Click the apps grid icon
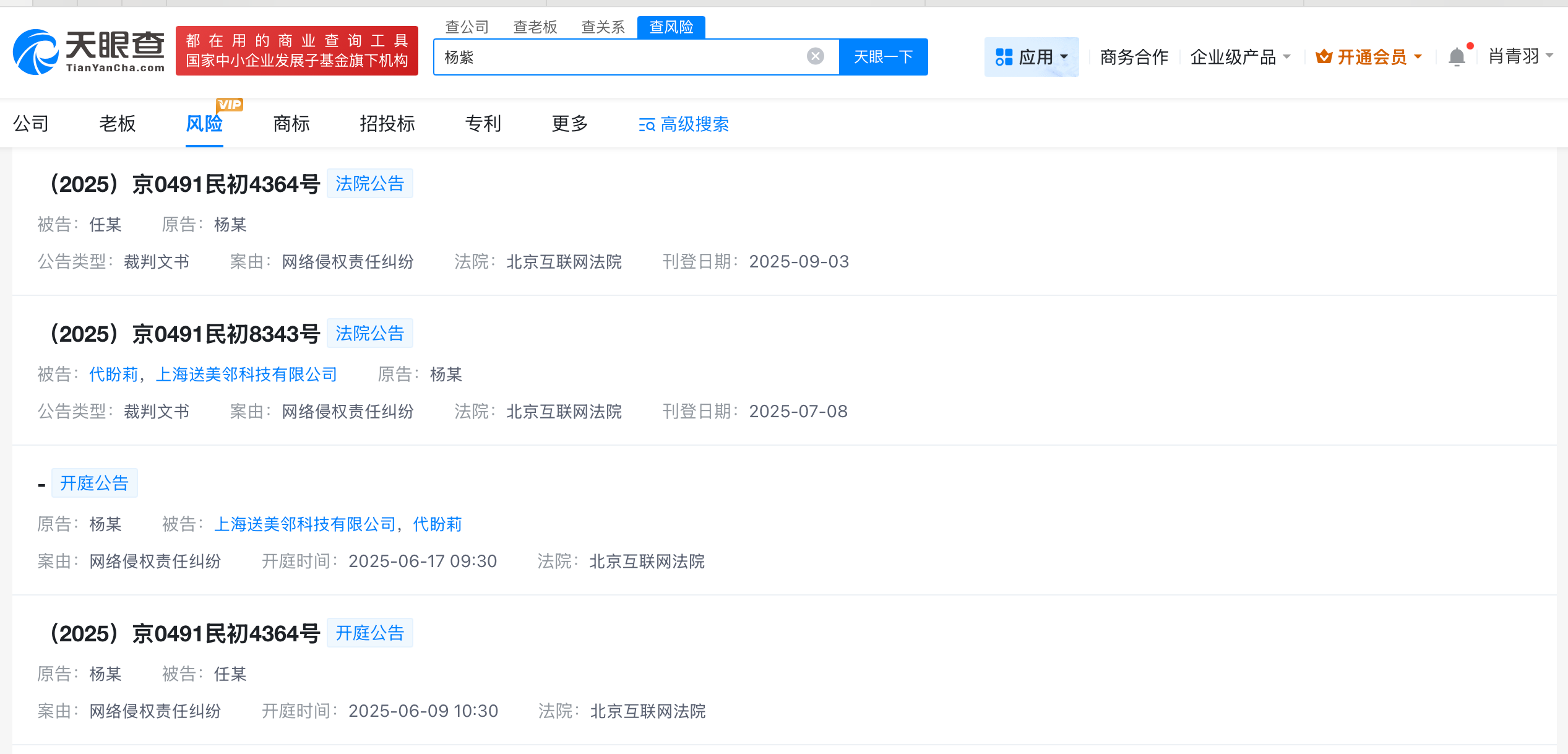1568x754 pixels. [1004, 57]
